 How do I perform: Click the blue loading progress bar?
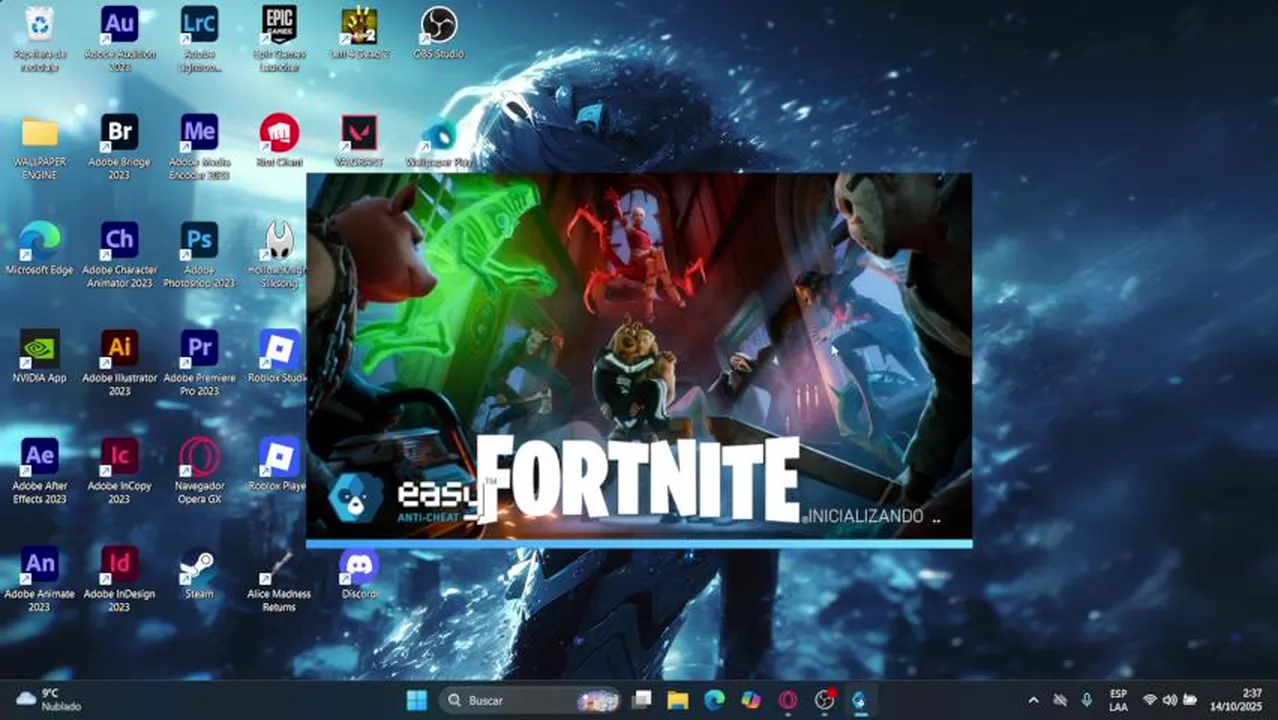point(639,544)
